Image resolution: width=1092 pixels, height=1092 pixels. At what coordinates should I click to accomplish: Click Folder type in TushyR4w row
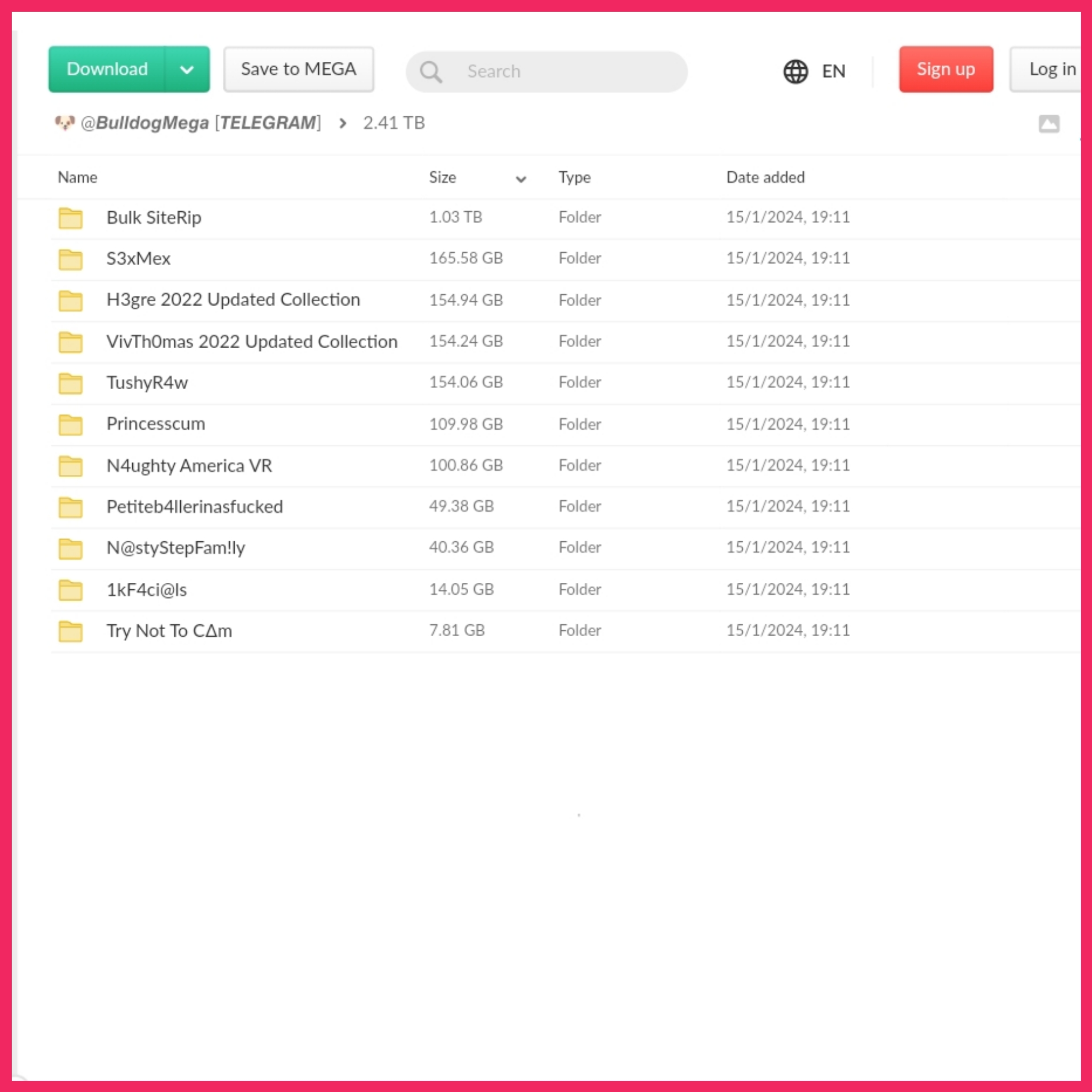click(580, 382)
